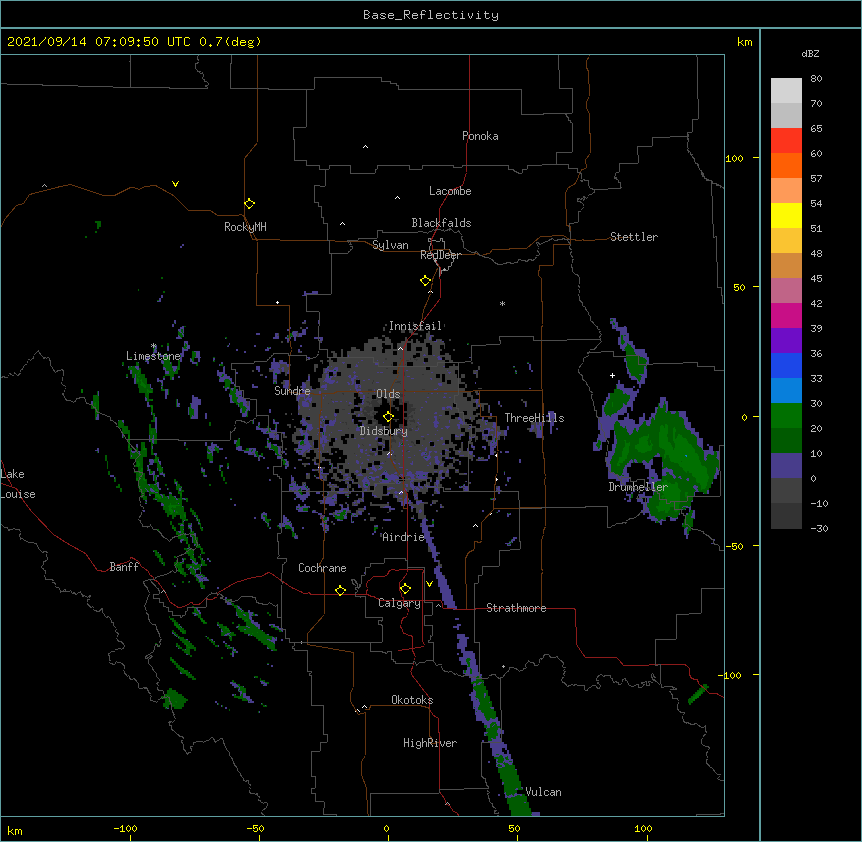Image resolution: width=862 pixels, height=842 pixels.
Task: Click the orange 60-57 dBZ legend swatch
Action: pyautogui.click(x=786, y=165)
